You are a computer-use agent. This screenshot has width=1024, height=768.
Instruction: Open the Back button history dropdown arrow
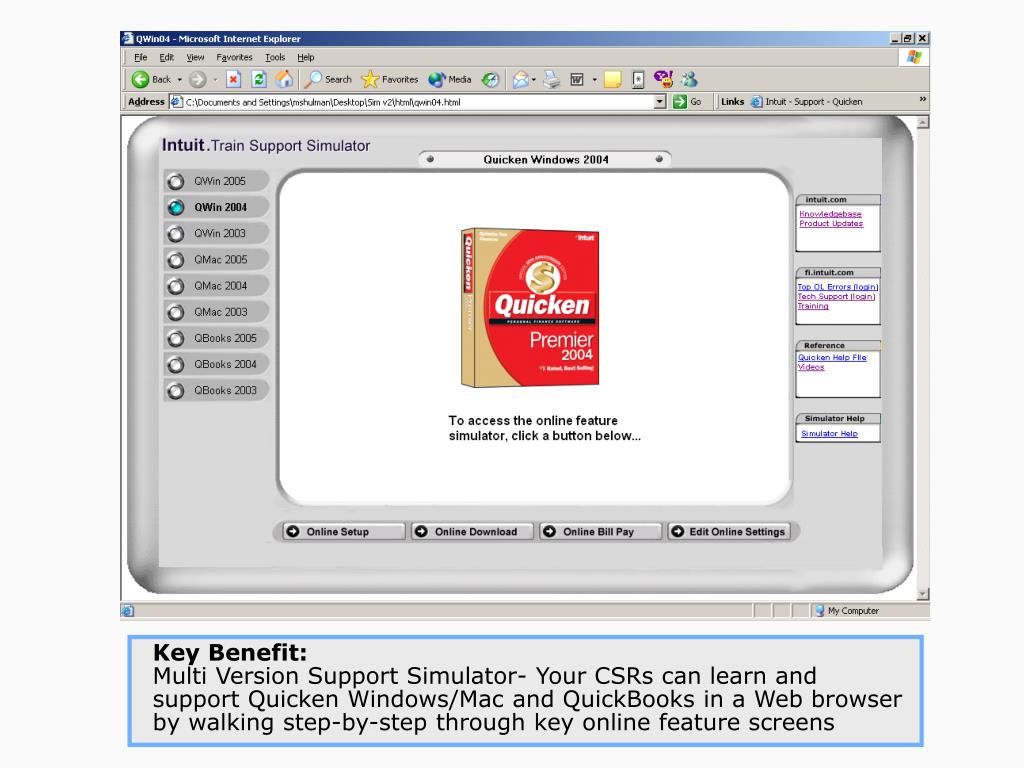coord(180,80)
